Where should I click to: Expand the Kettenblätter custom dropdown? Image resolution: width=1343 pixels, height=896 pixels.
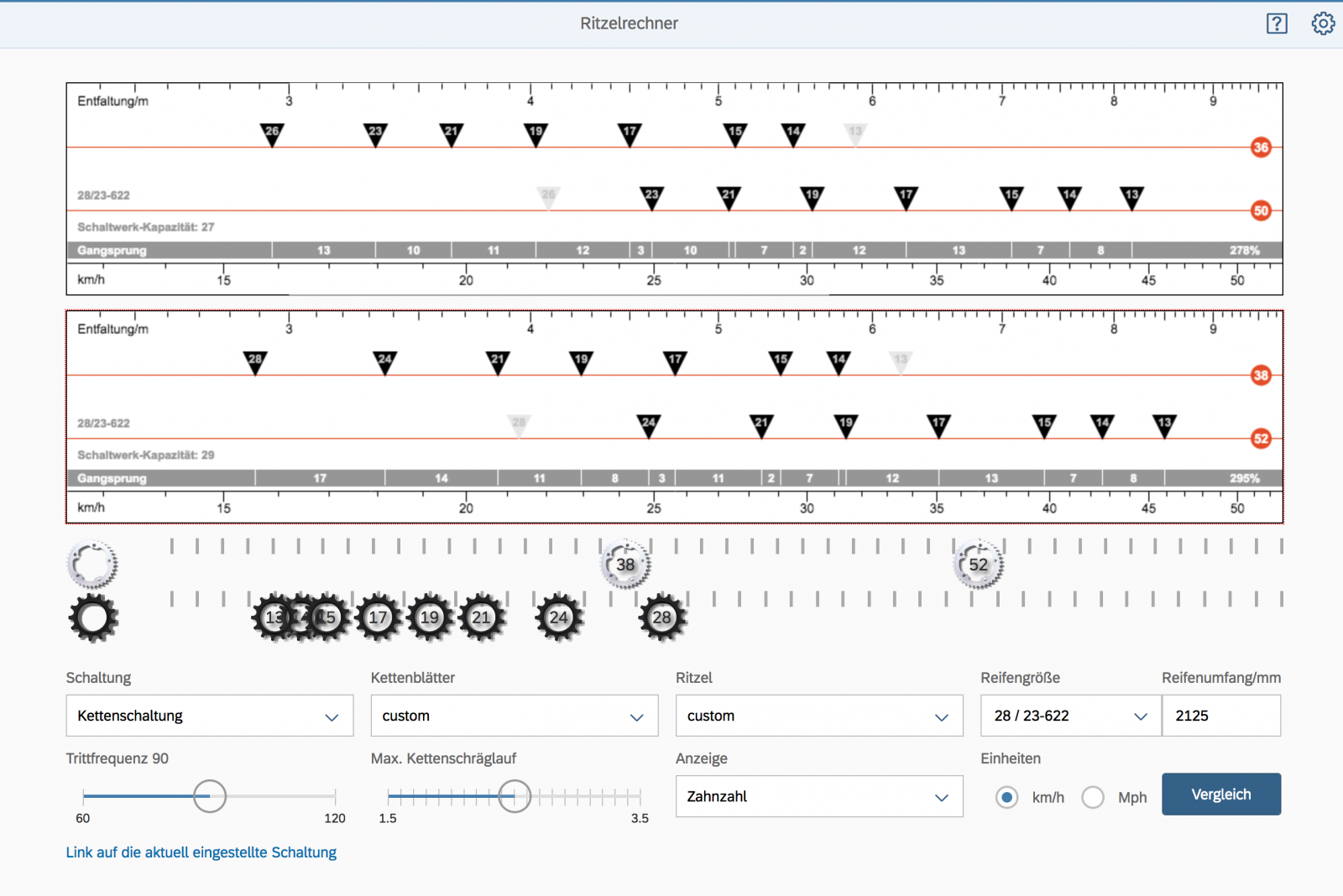coord(514,716)
